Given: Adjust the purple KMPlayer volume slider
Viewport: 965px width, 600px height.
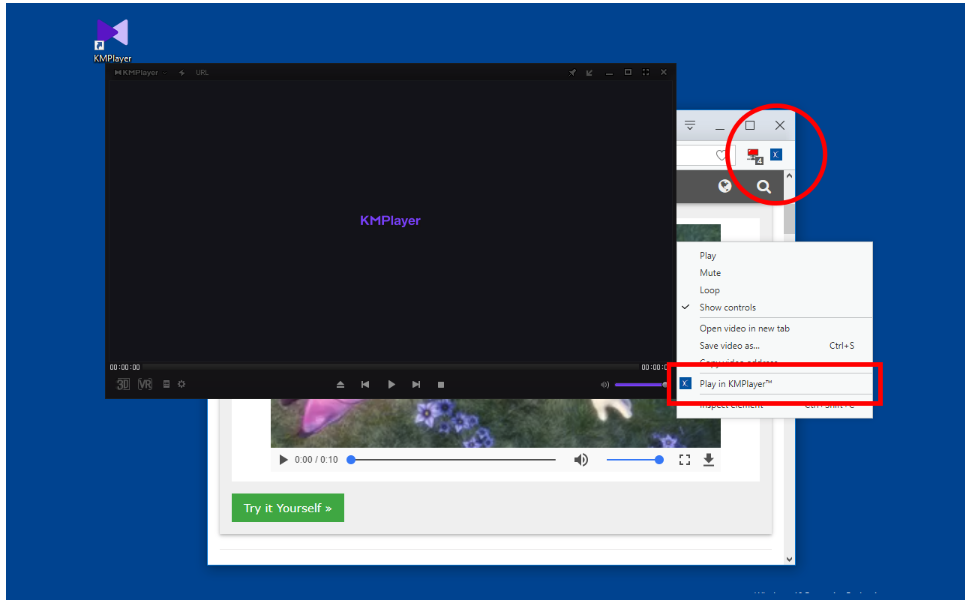Looking at the screenshot, I should coord(641,385).
